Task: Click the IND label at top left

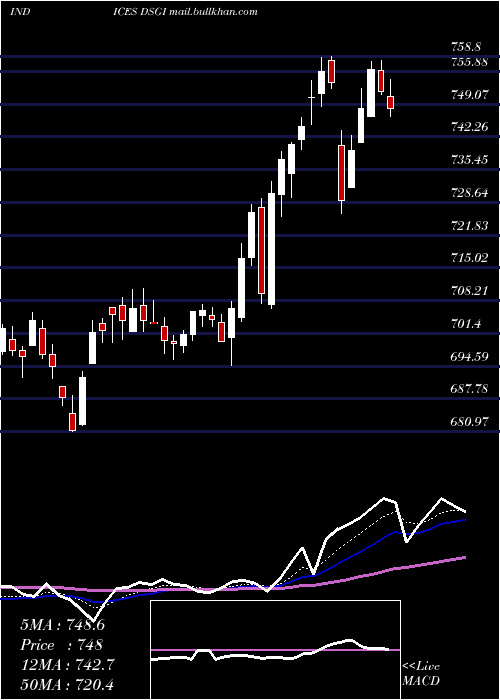Action: point(20,12)
